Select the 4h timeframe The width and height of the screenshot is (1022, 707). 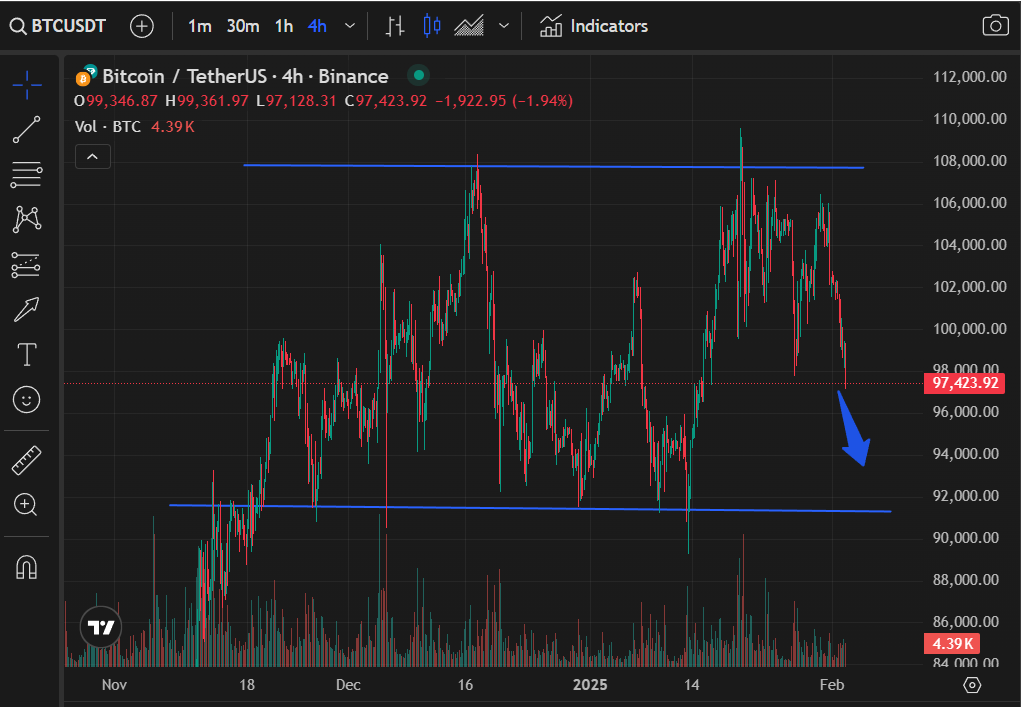317,26
